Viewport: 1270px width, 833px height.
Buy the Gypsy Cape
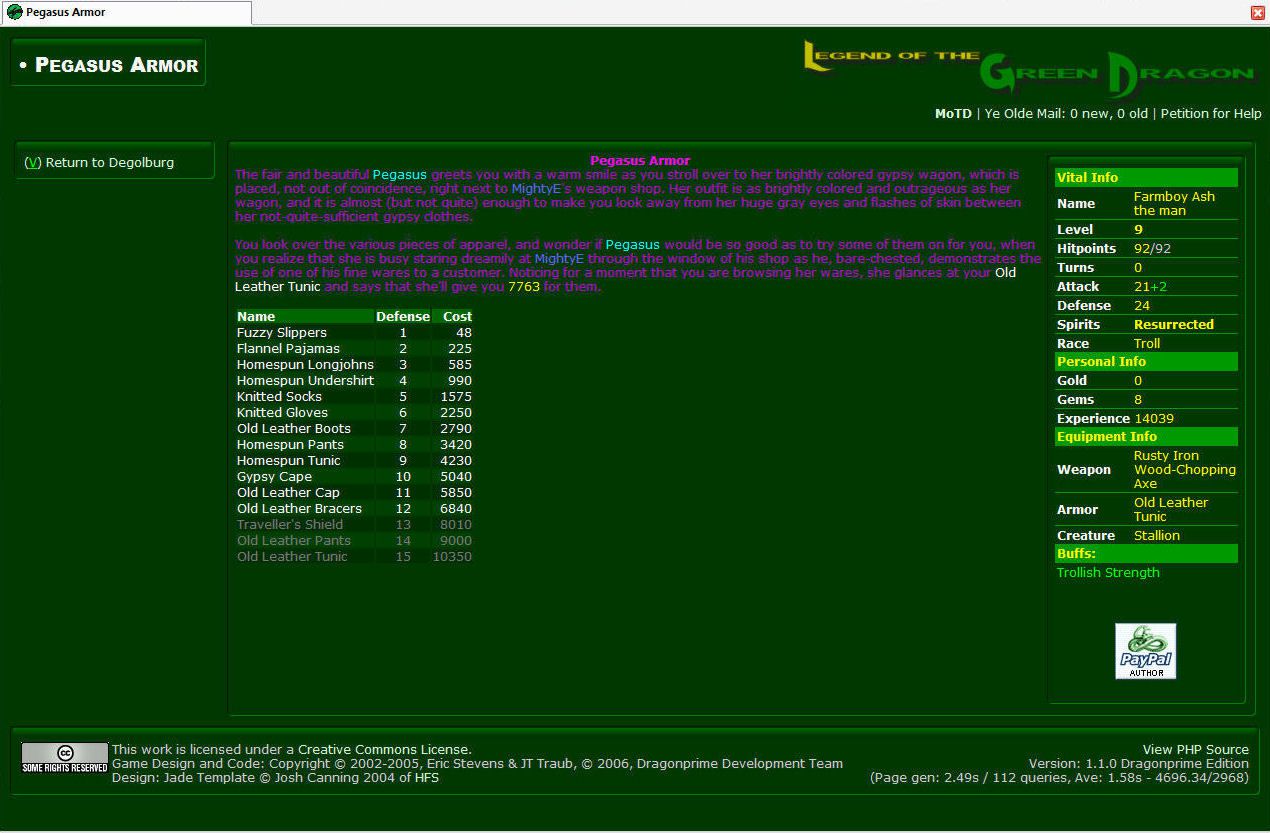pyautogui.click(x=274, y=476)
